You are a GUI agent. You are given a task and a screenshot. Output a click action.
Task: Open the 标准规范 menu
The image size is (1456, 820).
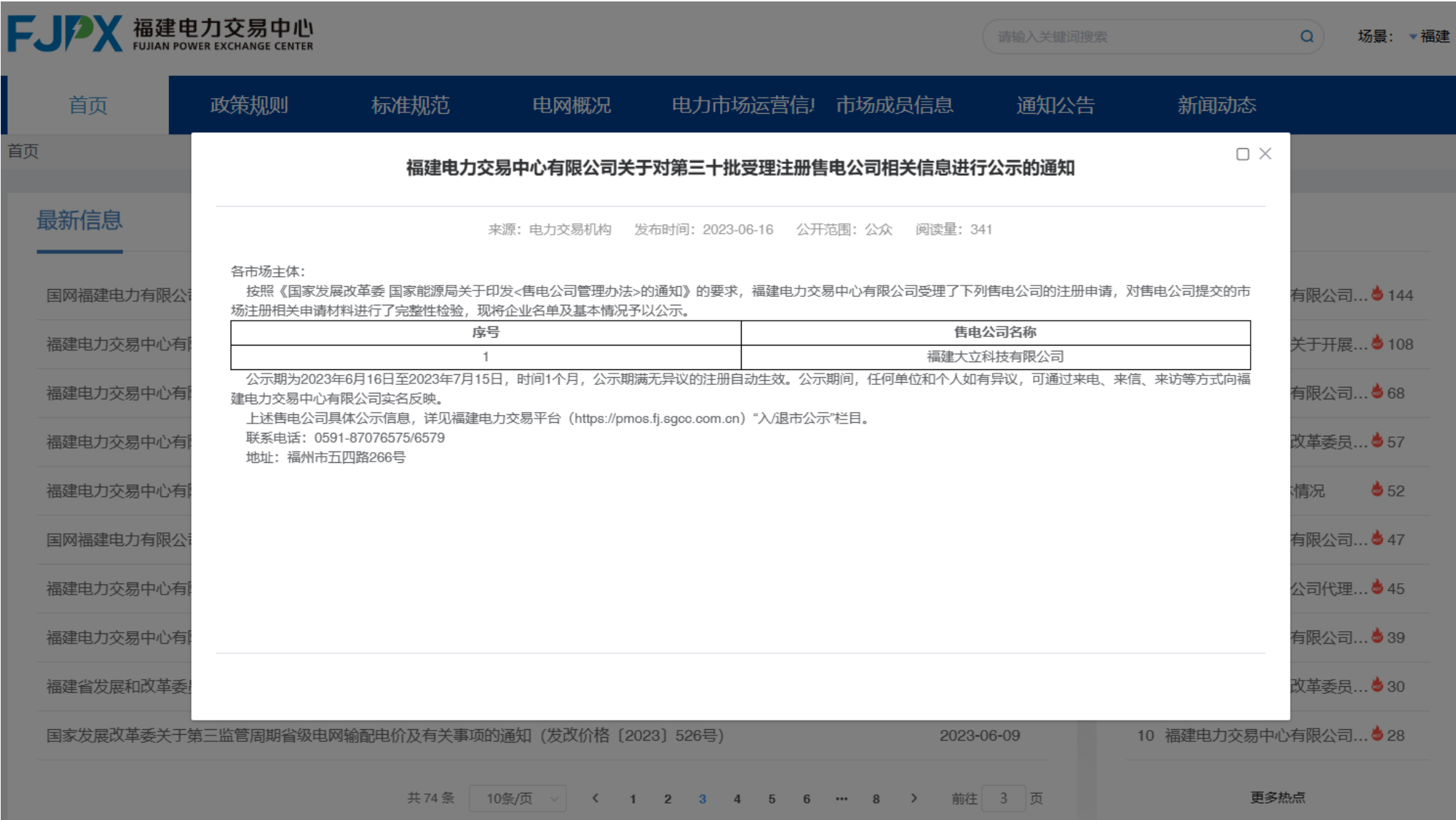(410, 105)
